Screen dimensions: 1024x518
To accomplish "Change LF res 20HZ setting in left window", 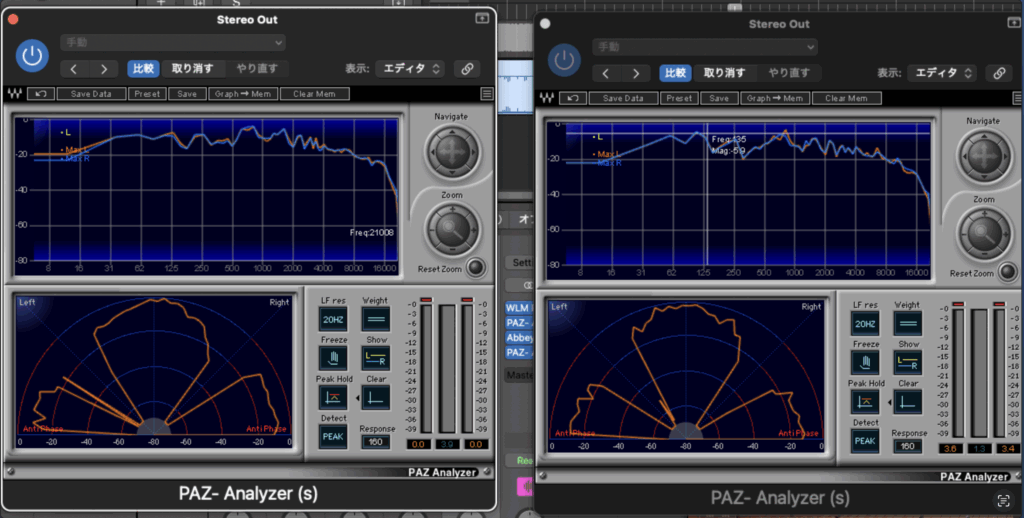I will pos(333,319).
